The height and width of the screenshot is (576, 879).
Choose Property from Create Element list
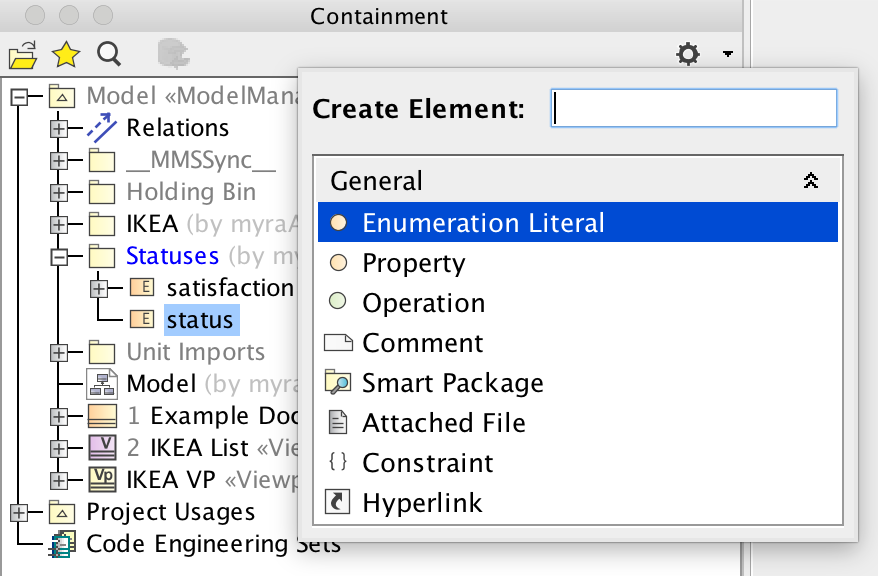pos(578,262)
